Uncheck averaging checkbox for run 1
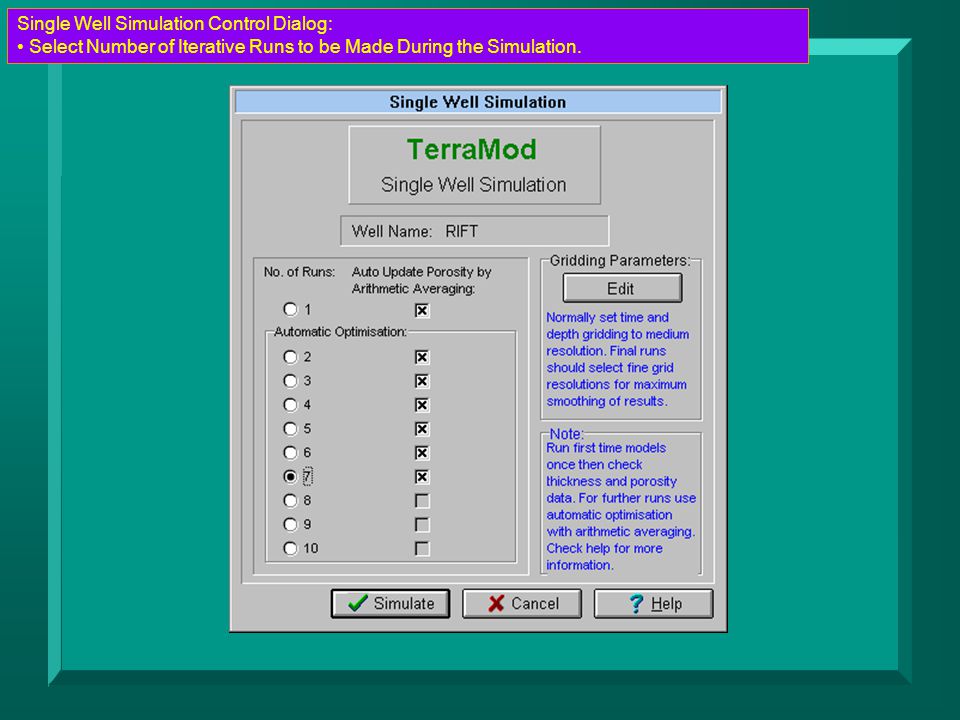This screenshot has height=720, width=960. click(422, 310)
